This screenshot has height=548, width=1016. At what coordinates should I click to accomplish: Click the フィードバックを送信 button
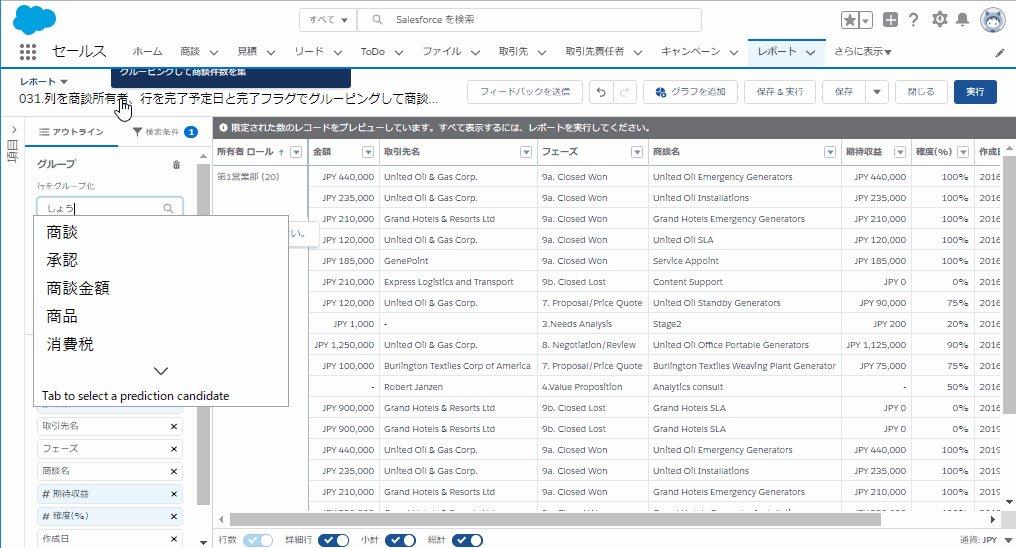coord(525,92)
